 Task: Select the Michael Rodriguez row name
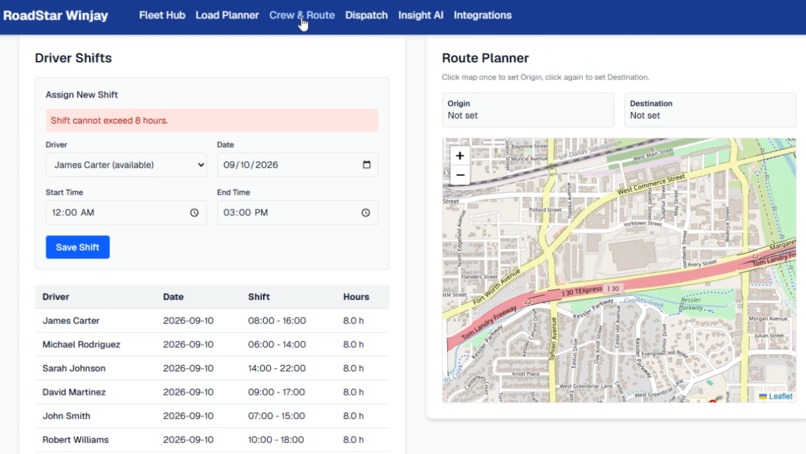click(x=81, y=344)
